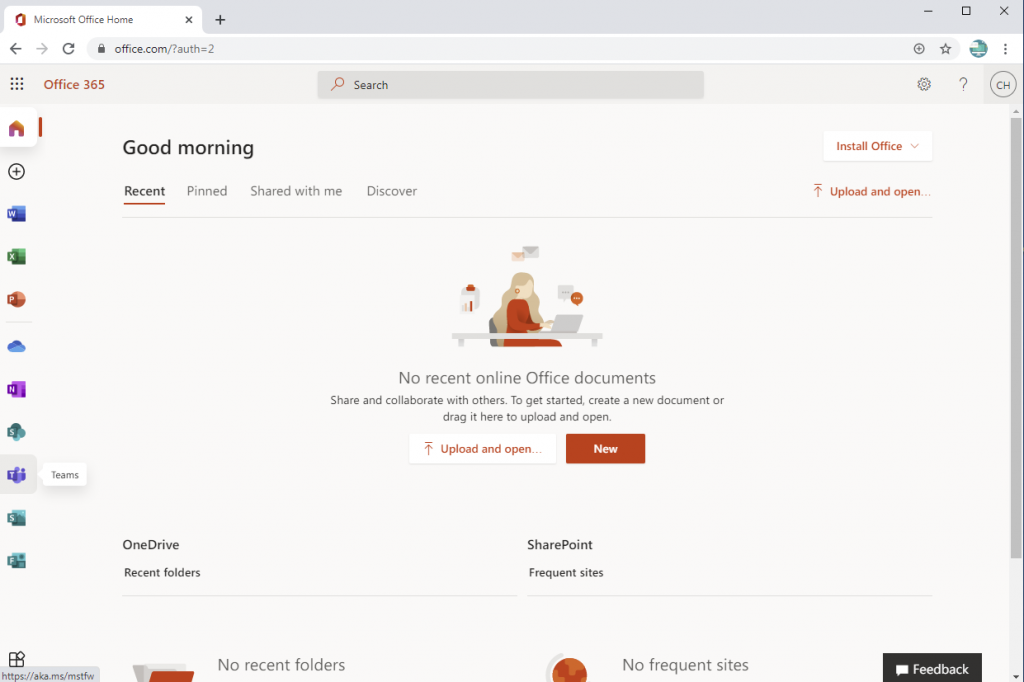Open SharePoint from the left rail
Screen dimensions: 1024x682
(x=16, y=432)
